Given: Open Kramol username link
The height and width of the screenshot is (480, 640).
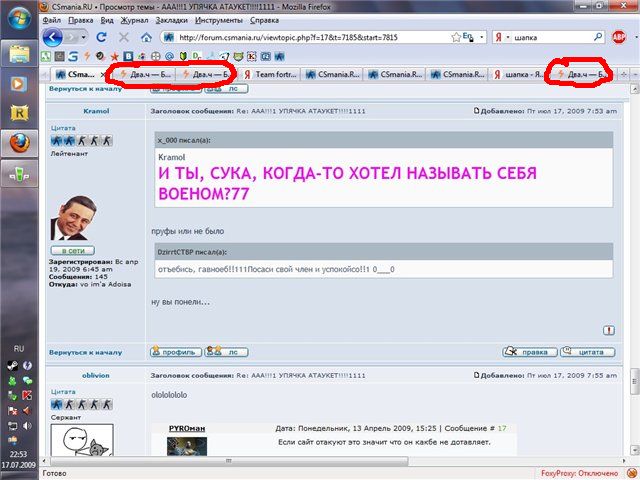Looking at the screenshot, I should (x=96, y=111).
